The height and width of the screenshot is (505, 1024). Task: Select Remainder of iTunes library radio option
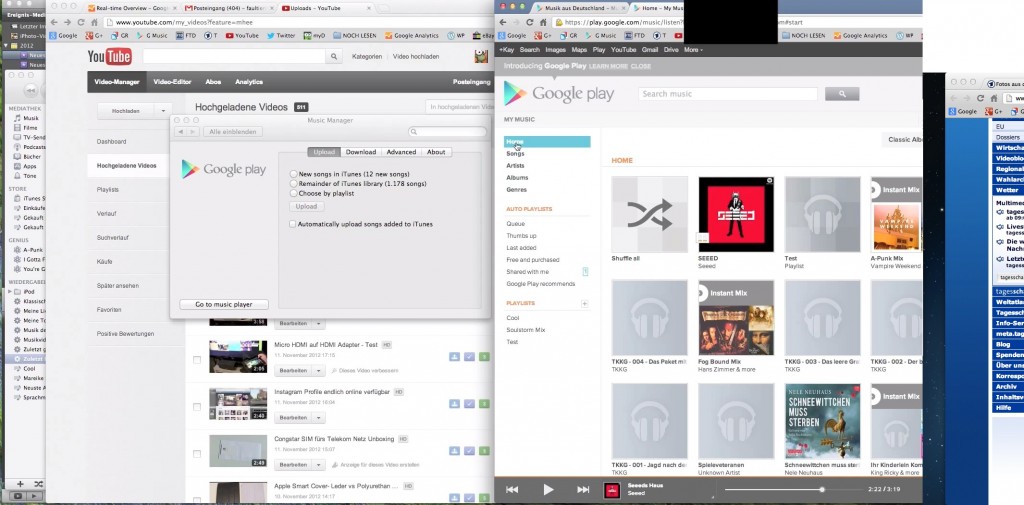point(294,184)
